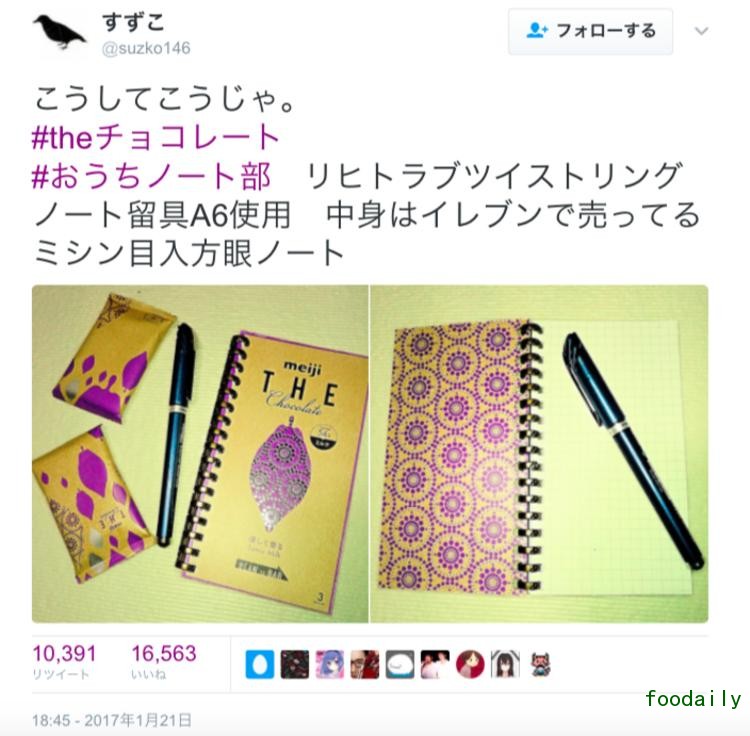The height and width of the screenshot is (736, 750).
Task: View the 10,391 retweets list
Action: [64, 661]
